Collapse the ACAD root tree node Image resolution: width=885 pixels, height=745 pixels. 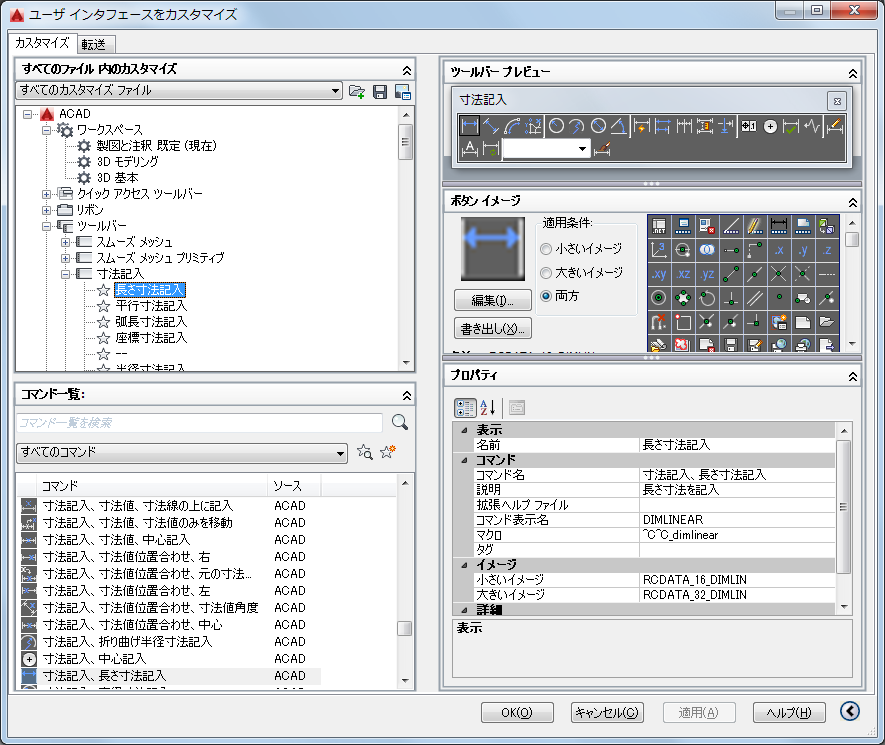click(x=28, y=114)
